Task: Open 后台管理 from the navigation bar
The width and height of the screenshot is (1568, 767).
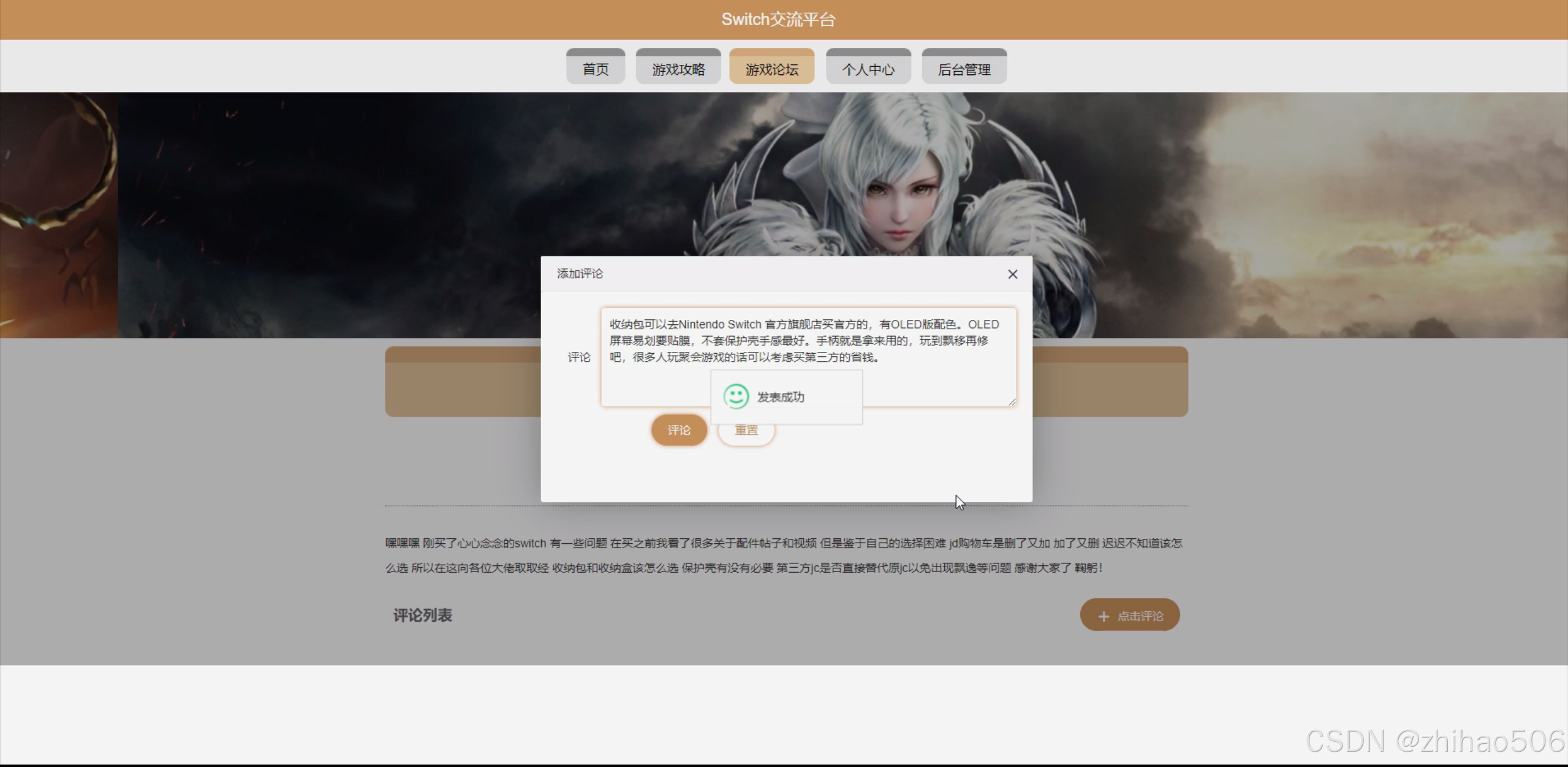Action: click(x=964, y=66)
